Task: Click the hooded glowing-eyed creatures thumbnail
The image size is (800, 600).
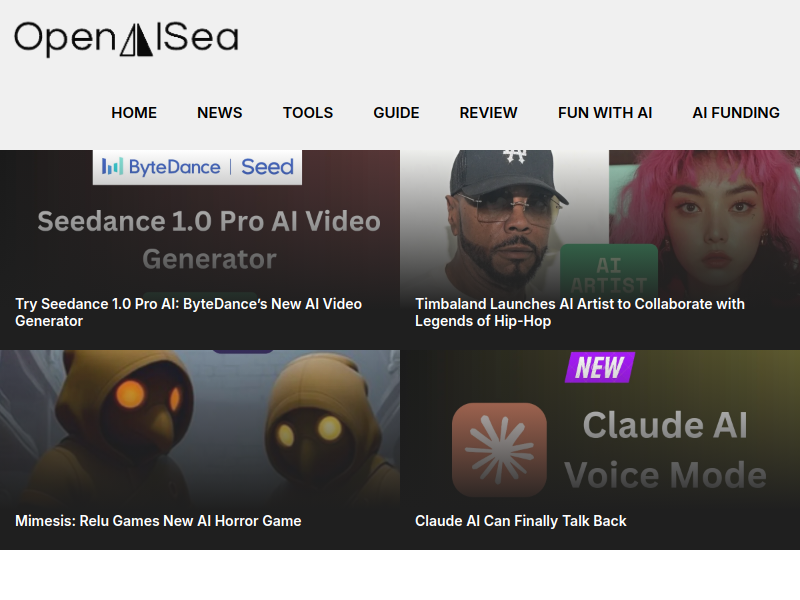Action: tap(199, 429)
